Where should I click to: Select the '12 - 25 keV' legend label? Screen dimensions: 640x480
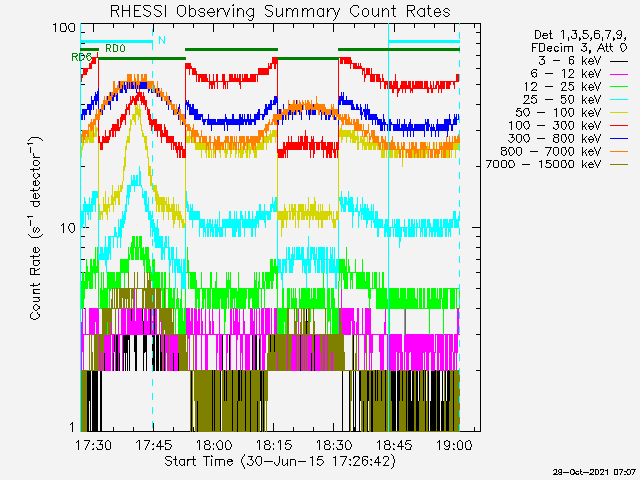coord(562,87)
